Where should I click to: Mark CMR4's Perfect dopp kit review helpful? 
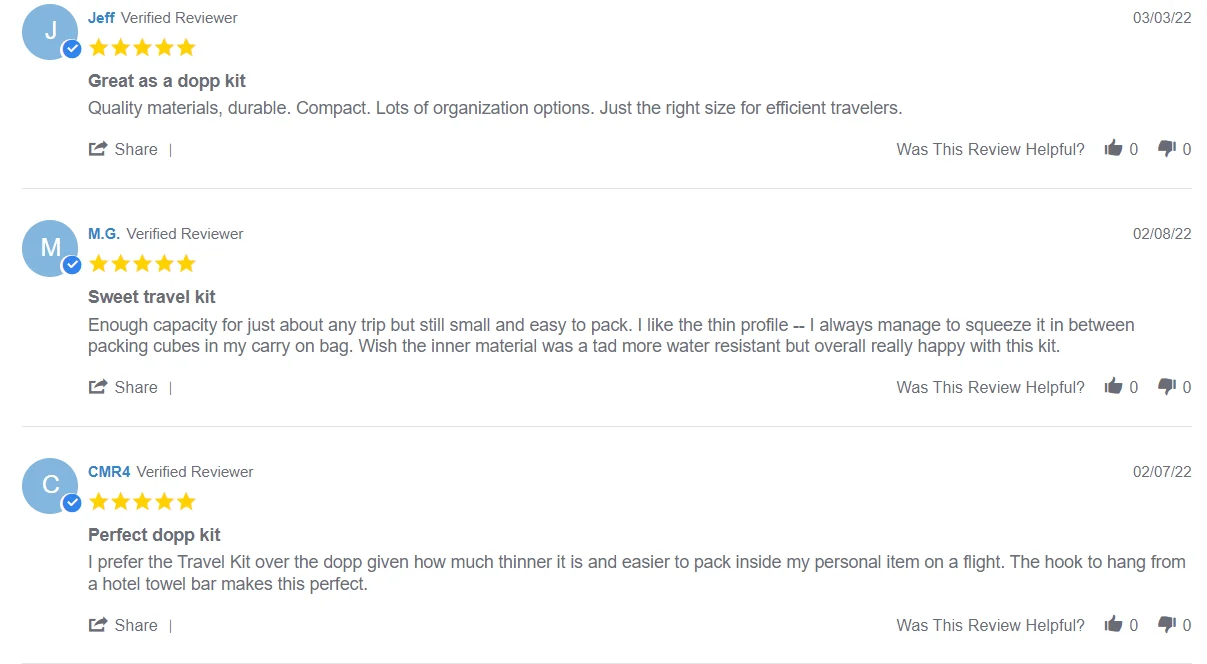pos(1113,625)
